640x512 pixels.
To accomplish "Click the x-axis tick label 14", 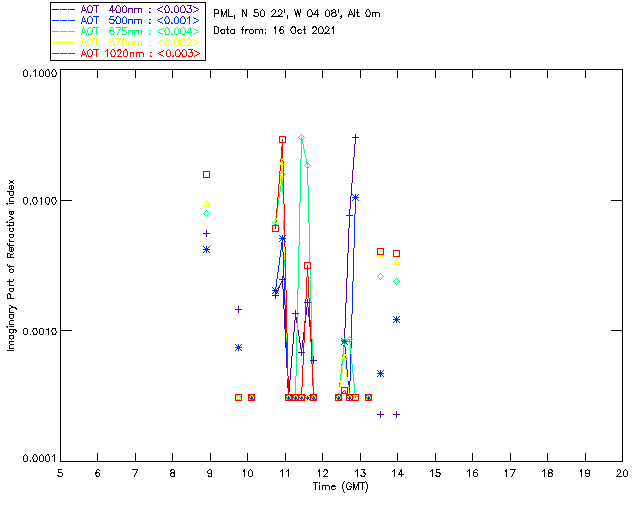I will tap(398, 473).
